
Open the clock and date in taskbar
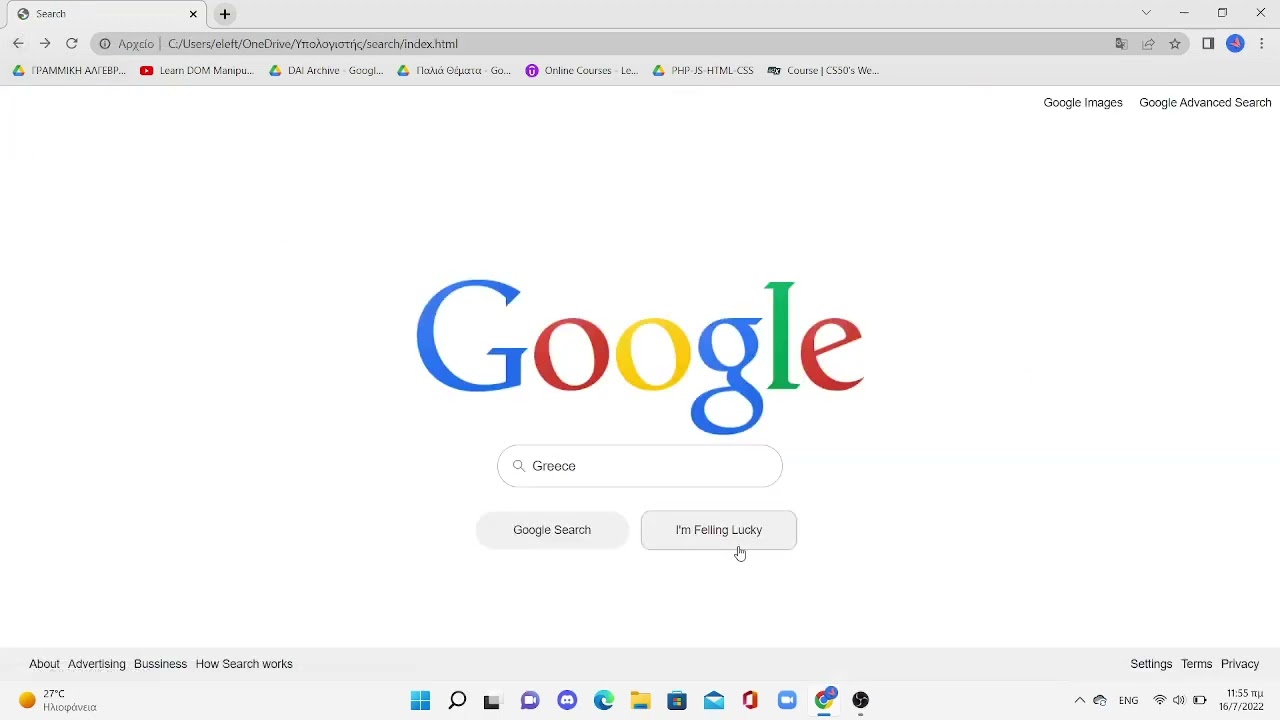(1243, 700)
